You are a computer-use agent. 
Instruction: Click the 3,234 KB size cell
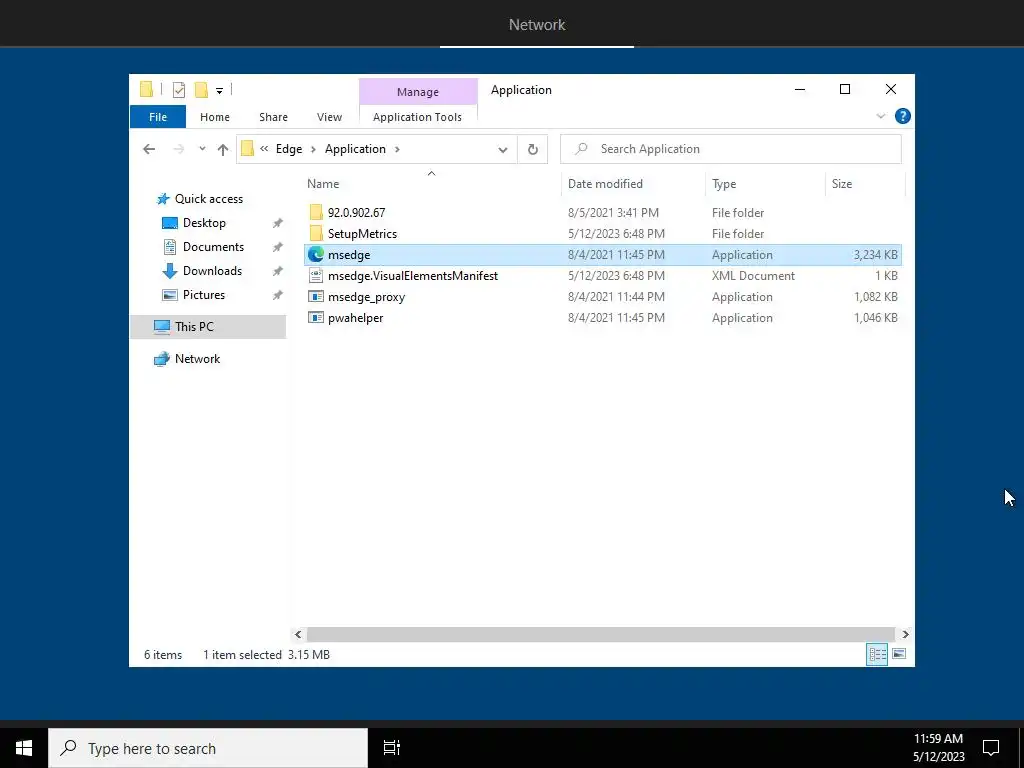875,255
